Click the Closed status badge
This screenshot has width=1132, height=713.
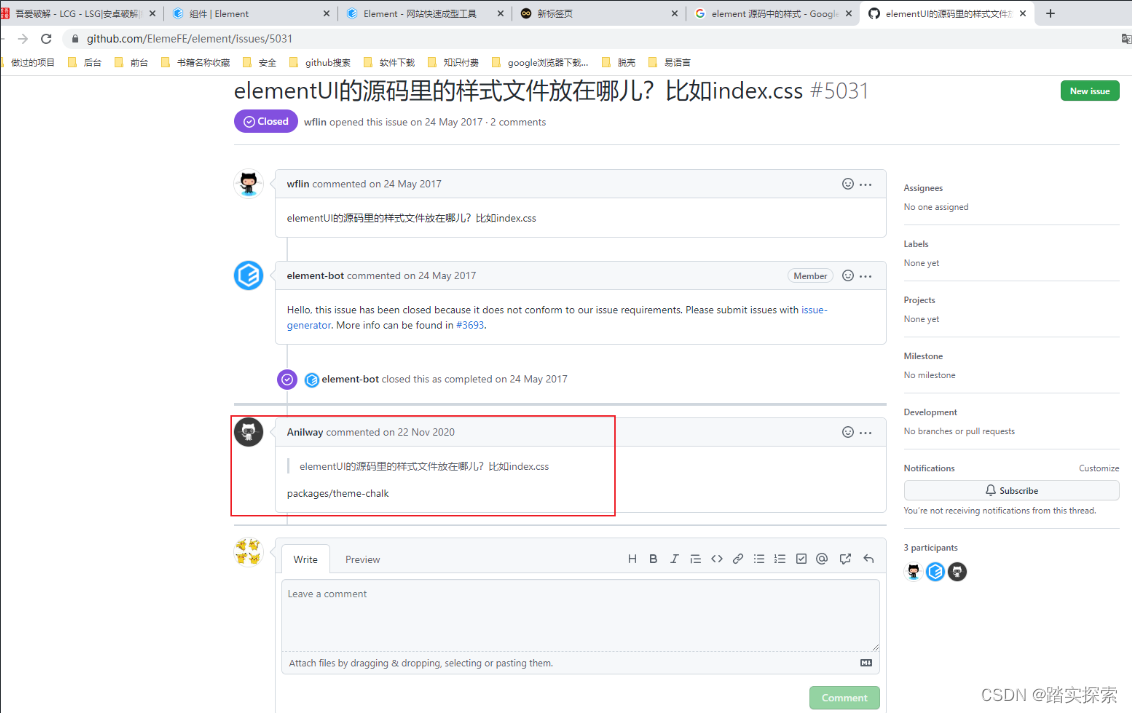tap(266, 121)
